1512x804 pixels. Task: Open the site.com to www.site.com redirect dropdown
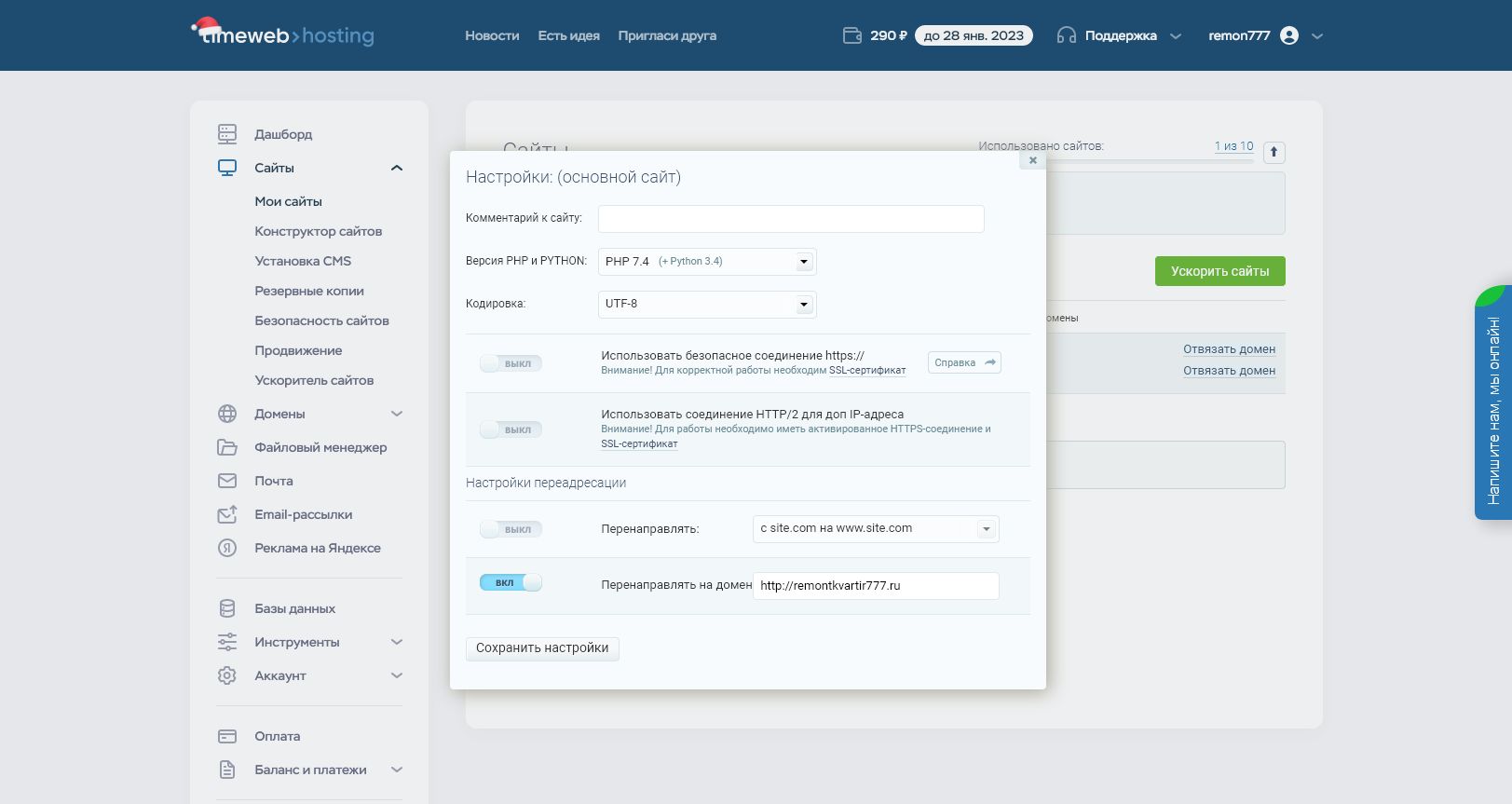coord(875,529)
